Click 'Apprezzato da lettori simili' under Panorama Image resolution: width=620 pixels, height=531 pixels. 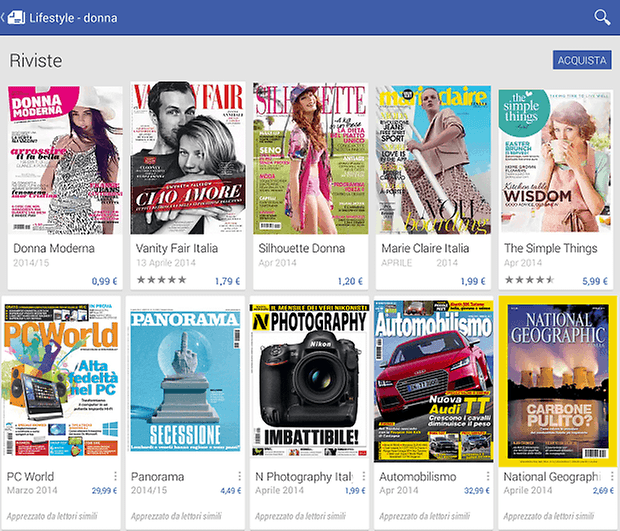tap(176, 516)
